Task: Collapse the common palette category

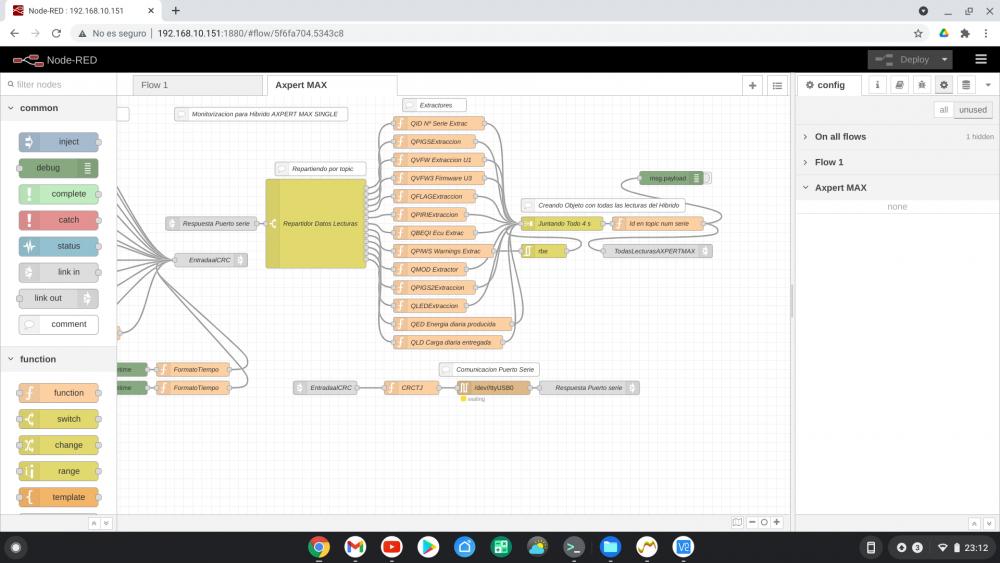Action: pyautogui.click(x=58, y=108)
